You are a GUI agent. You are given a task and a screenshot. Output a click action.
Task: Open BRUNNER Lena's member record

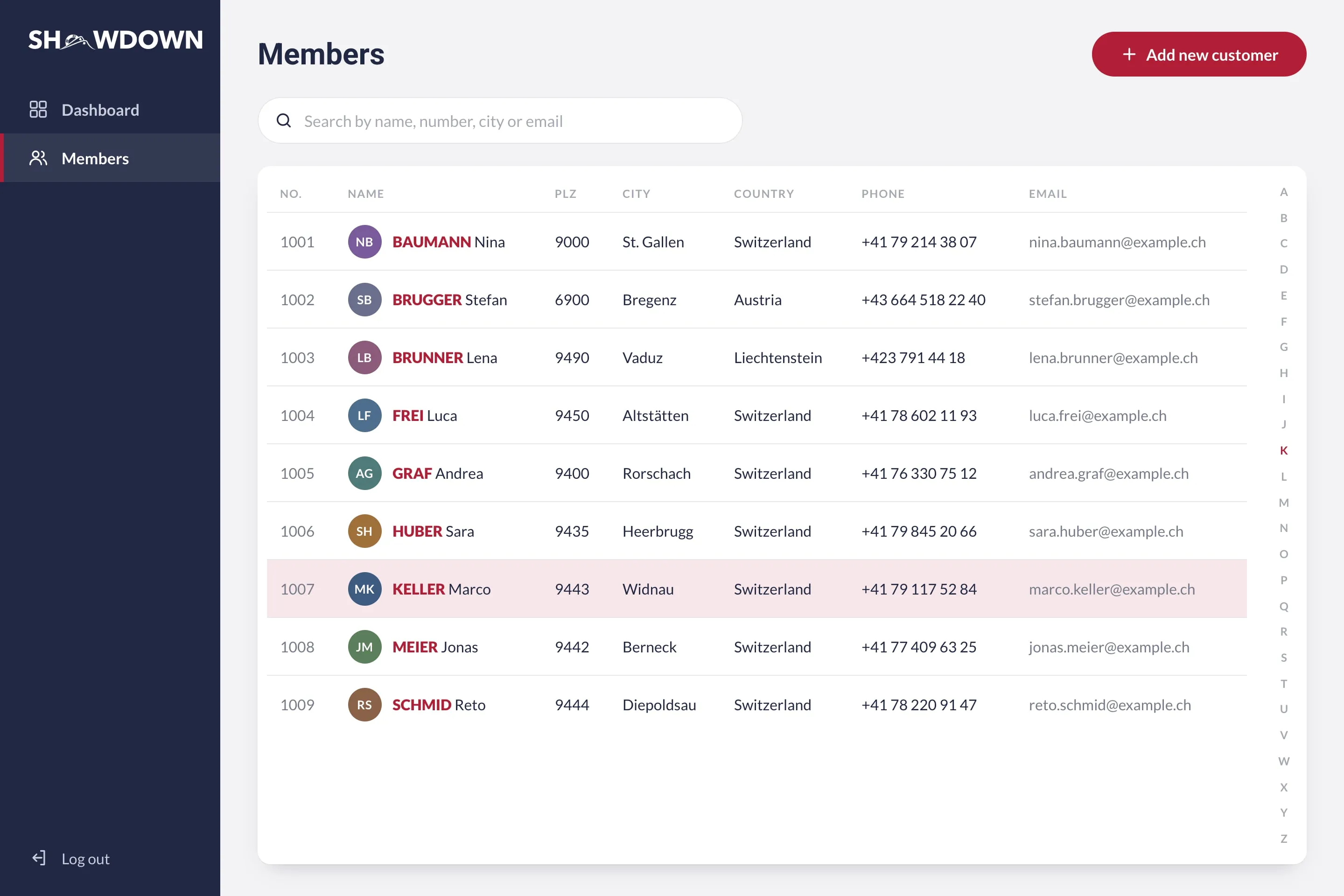[x=756, y=358]
